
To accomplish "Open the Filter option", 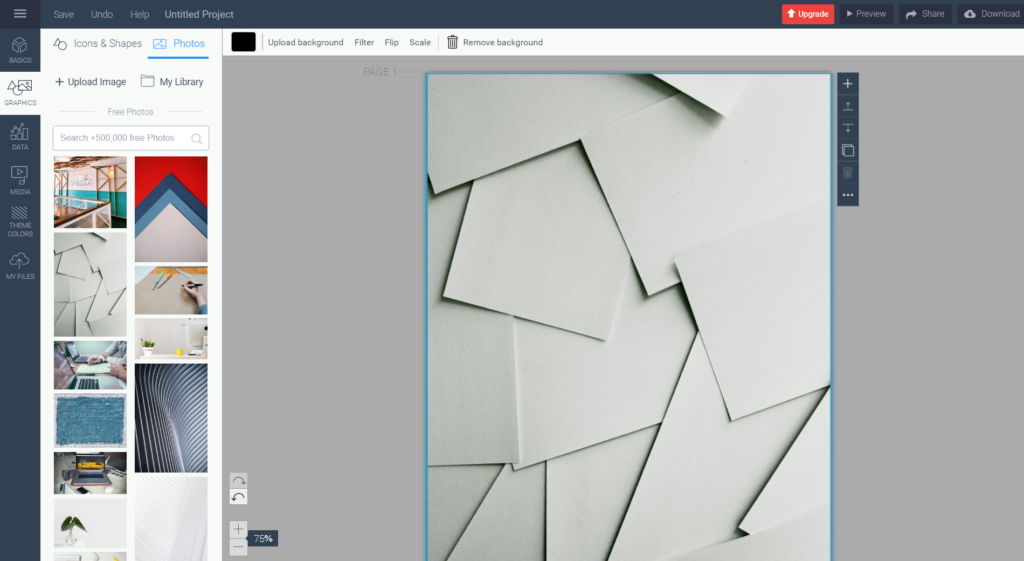I will [x=364, y=42].
